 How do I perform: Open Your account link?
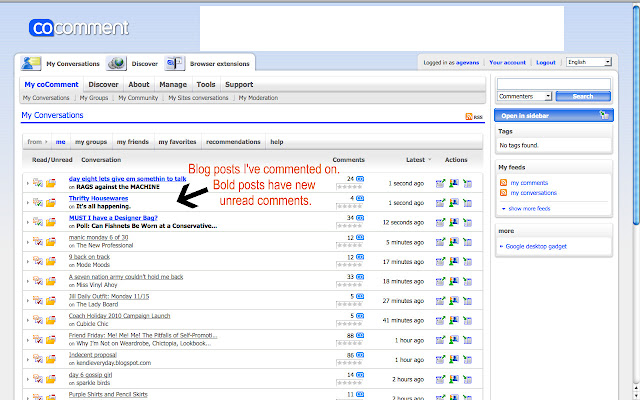pyautogui.click(x=507, y=62)
